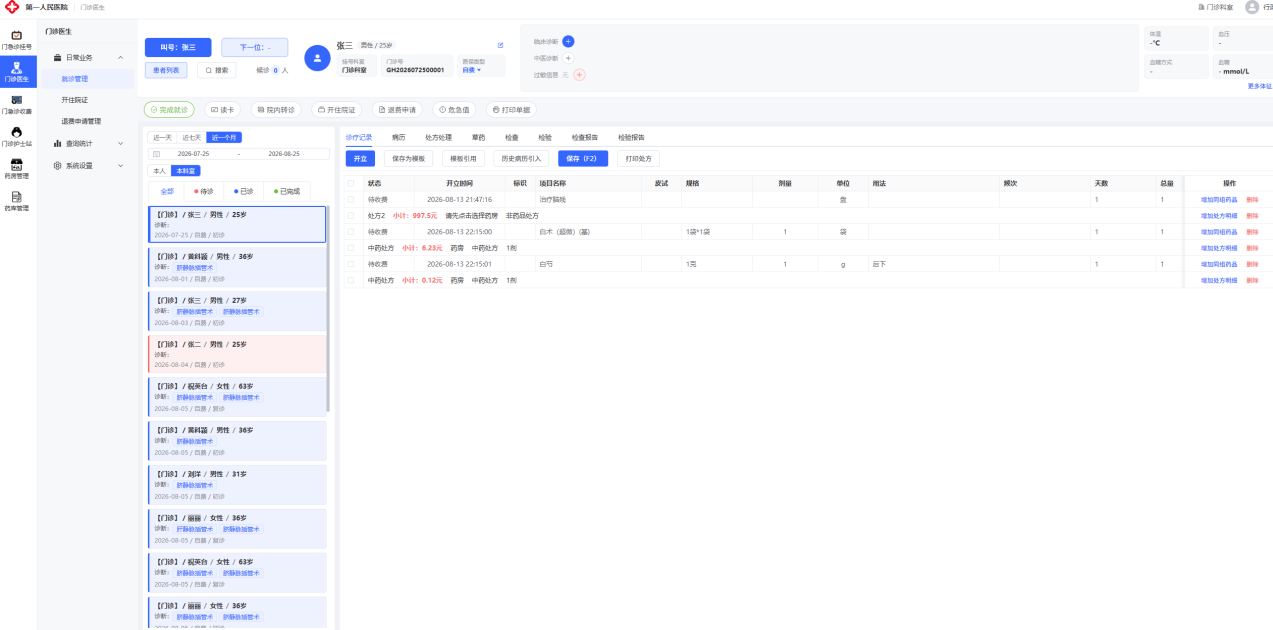Open the 药库管理 sidebar module

[17, 201]
